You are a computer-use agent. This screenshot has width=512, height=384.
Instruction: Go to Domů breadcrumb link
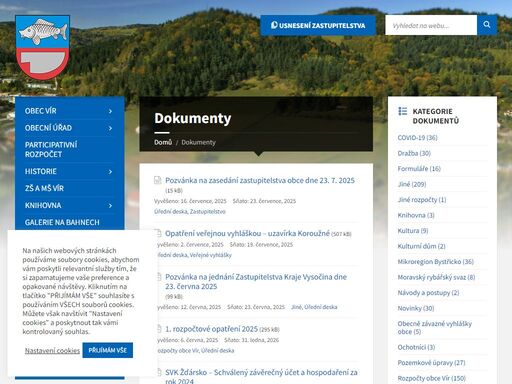163,142
